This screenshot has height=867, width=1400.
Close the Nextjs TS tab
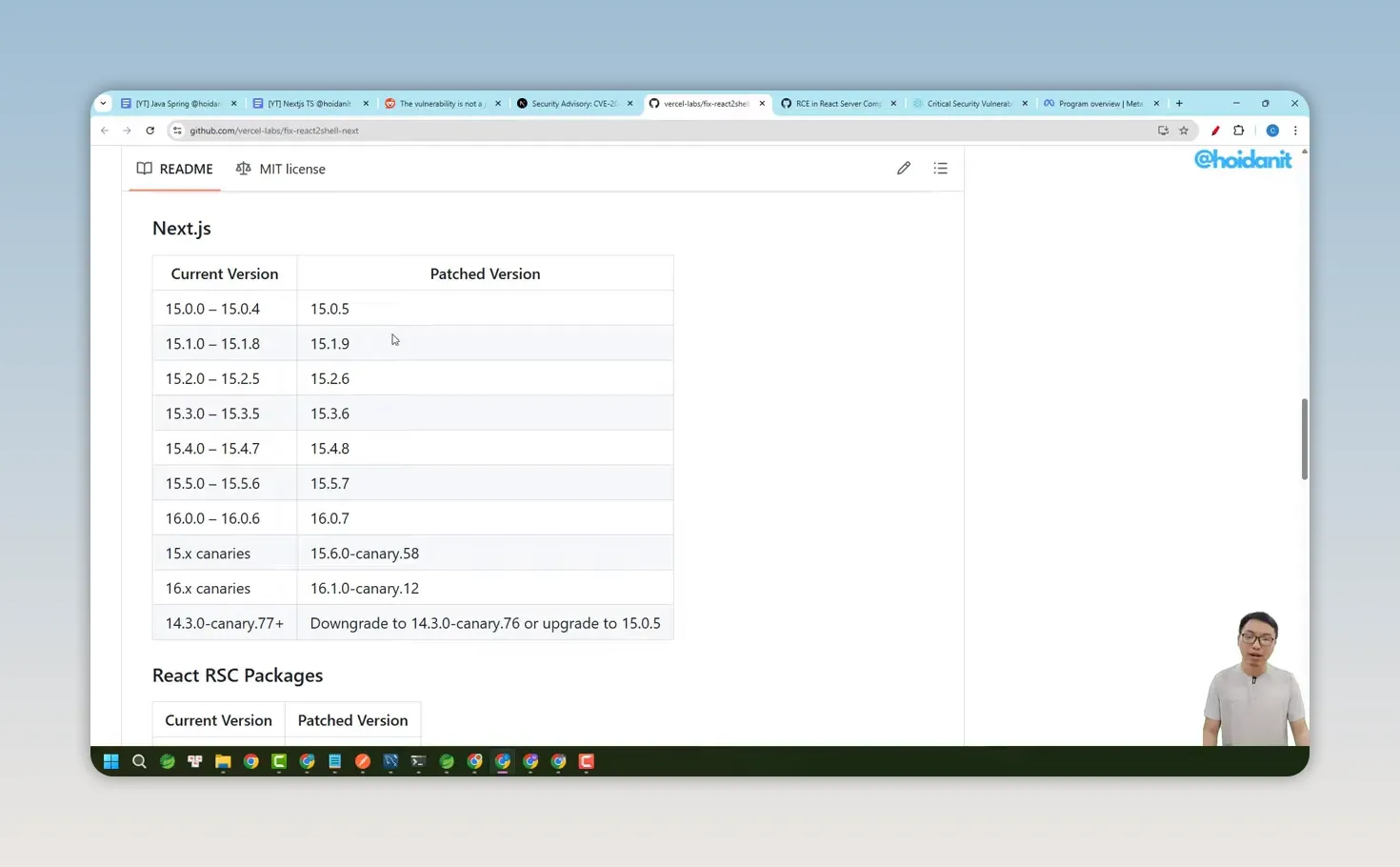pyautogui.click(x=366, y=103)
